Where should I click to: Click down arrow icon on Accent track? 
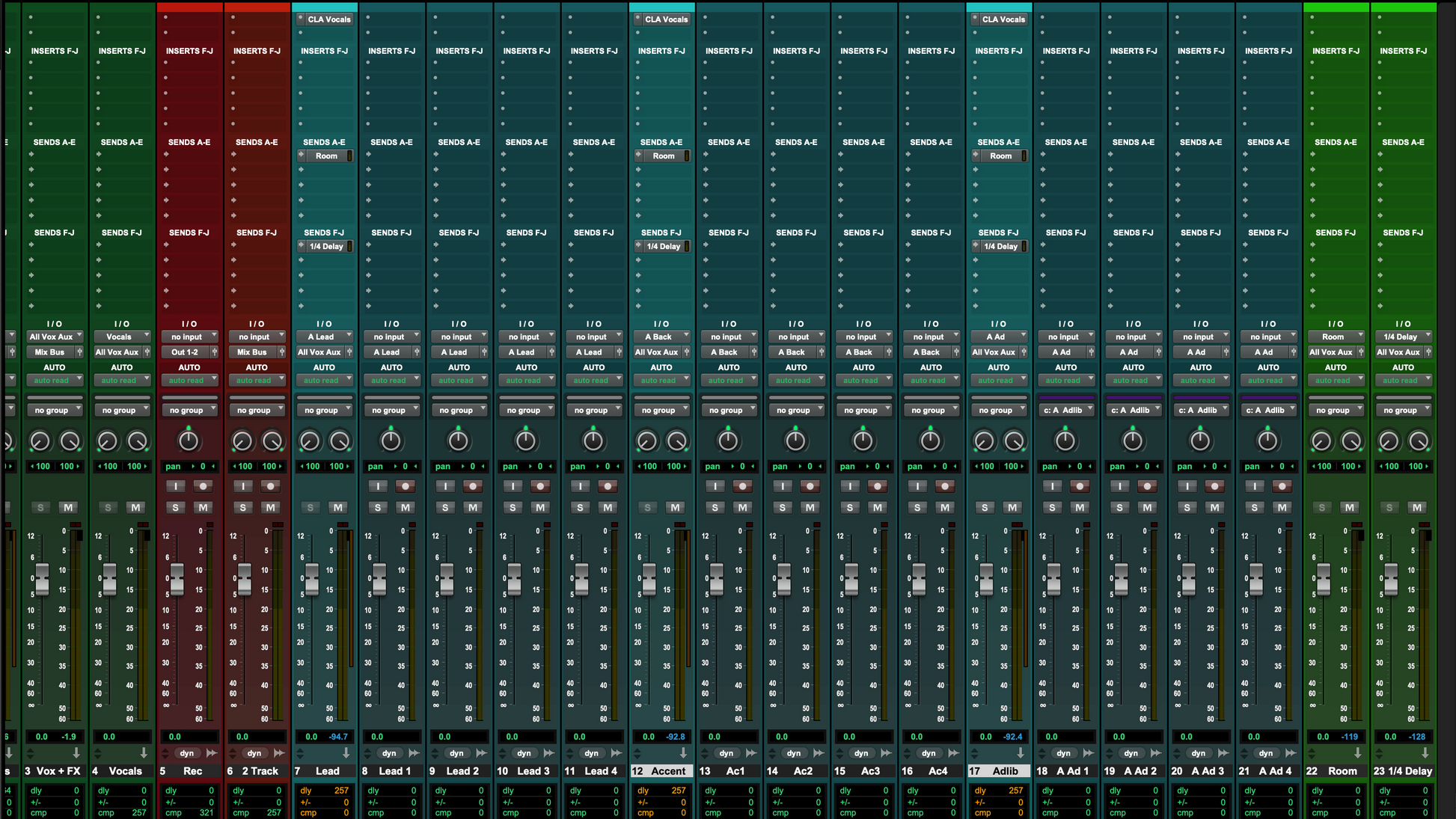pos(683,753)
